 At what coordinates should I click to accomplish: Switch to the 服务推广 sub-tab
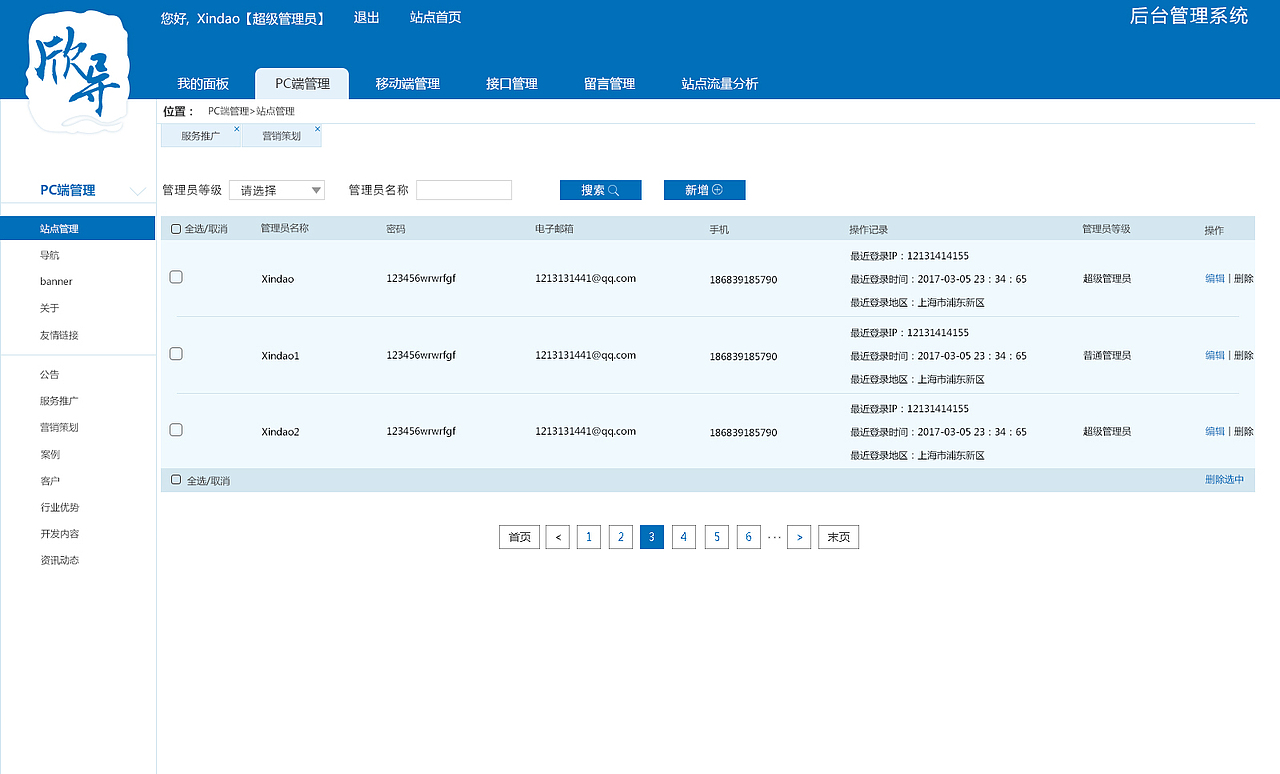[x=200, y=136]
